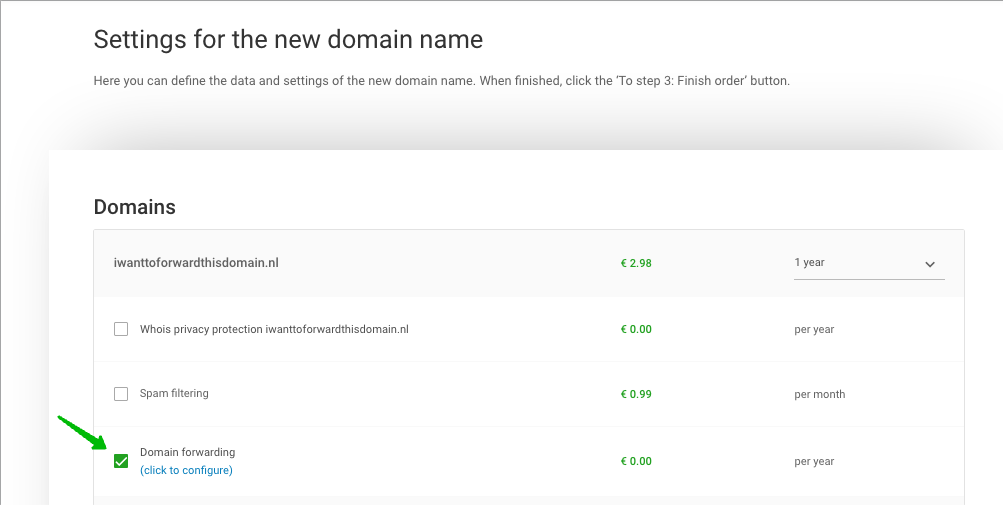Click 'per year' in the Whois privacy row
Viewport: 1003px width, 505px height.
814,330
